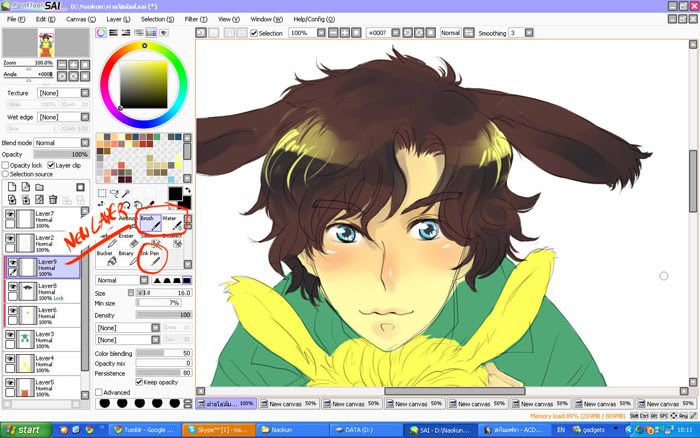Uncheck the Keep opacity option
700x438 pixels.
(137, 382)
